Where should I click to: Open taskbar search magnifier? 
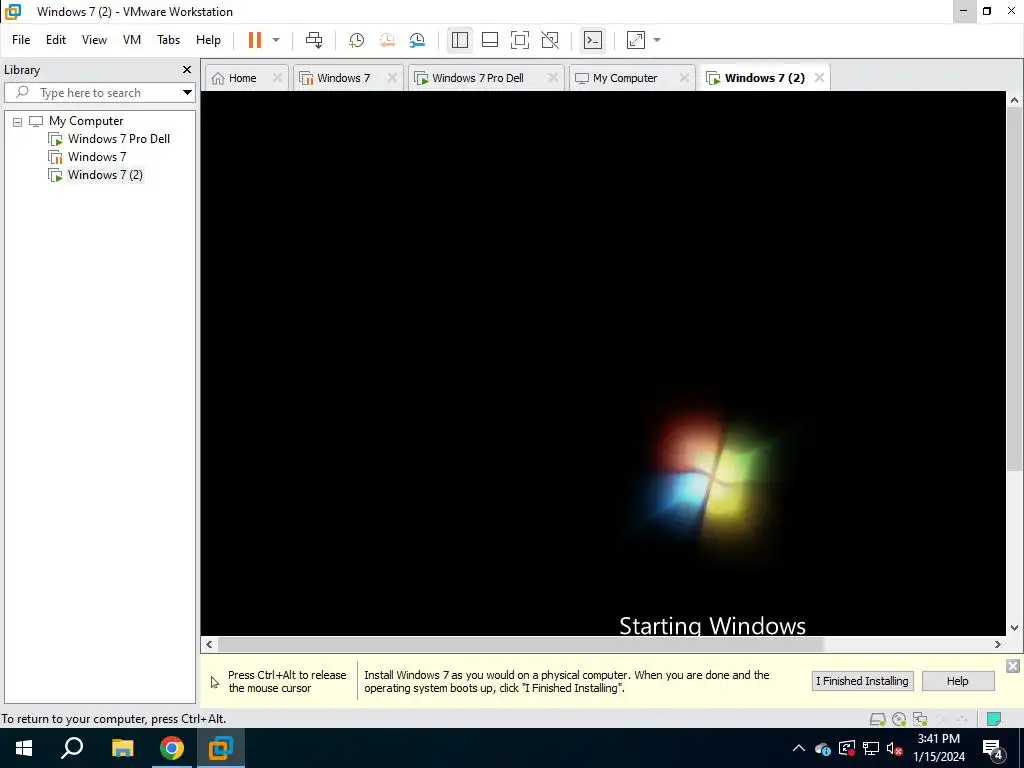coord(72,748)
